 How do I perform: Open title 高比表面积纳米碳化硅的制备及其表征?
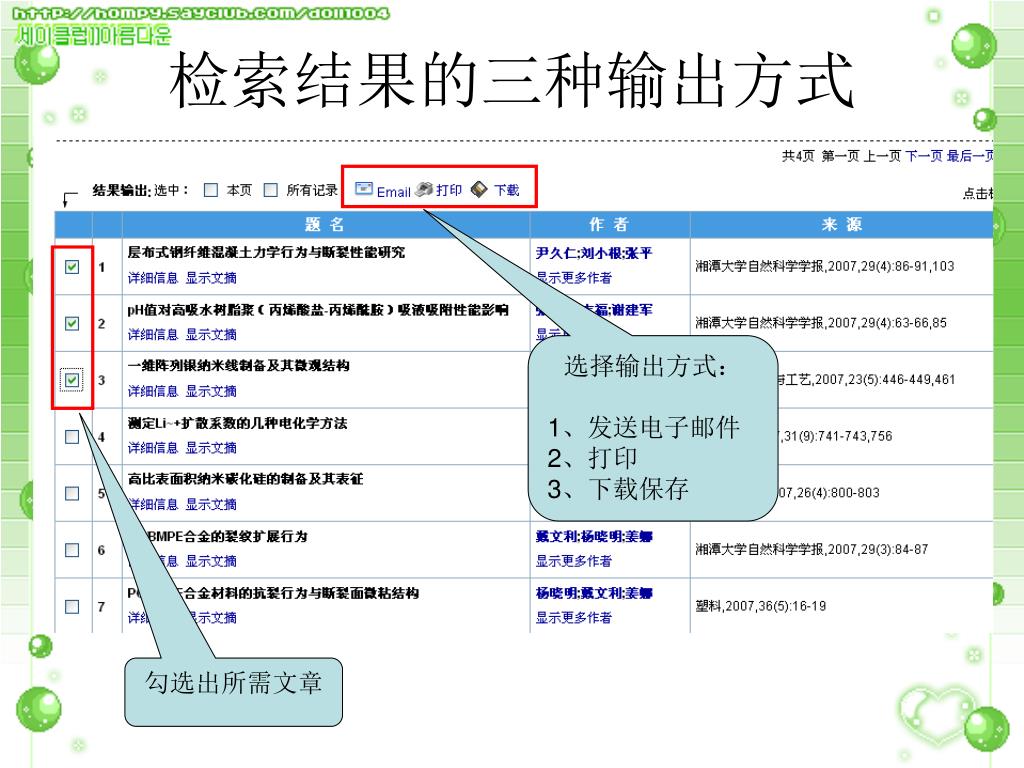pyautogui.click(x=246, y=479)
